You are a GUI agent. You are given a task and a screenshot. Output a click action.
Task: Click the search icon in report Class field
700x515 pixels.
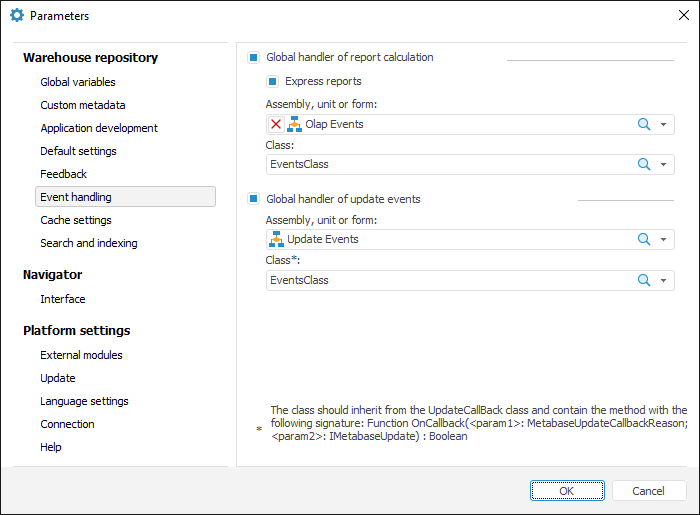coord(644,164)
